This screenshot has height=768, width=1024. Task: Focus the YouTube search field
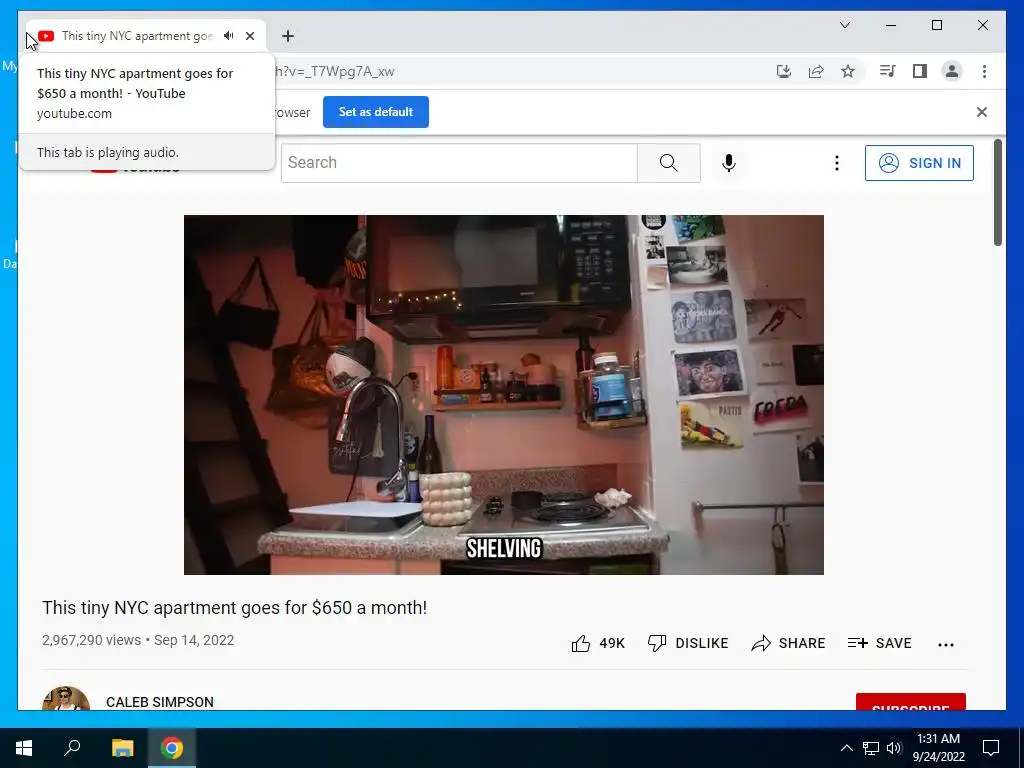coord(459,163)
